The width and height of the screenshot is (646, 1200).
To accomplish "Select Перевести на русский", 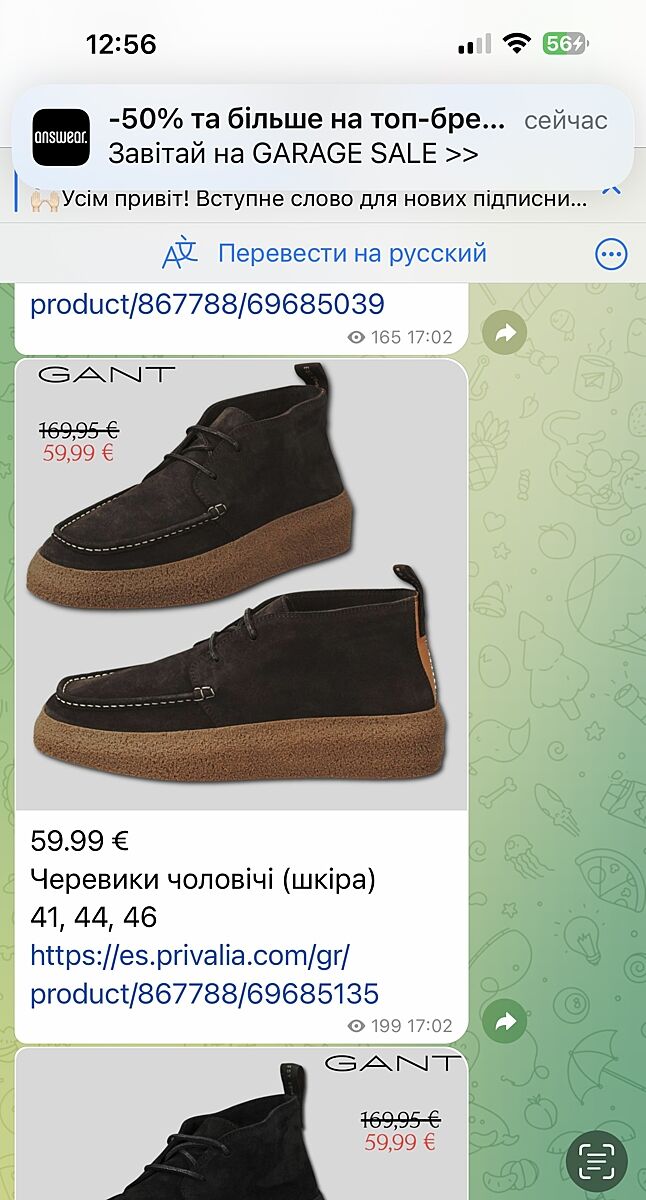I will point(352,253).
